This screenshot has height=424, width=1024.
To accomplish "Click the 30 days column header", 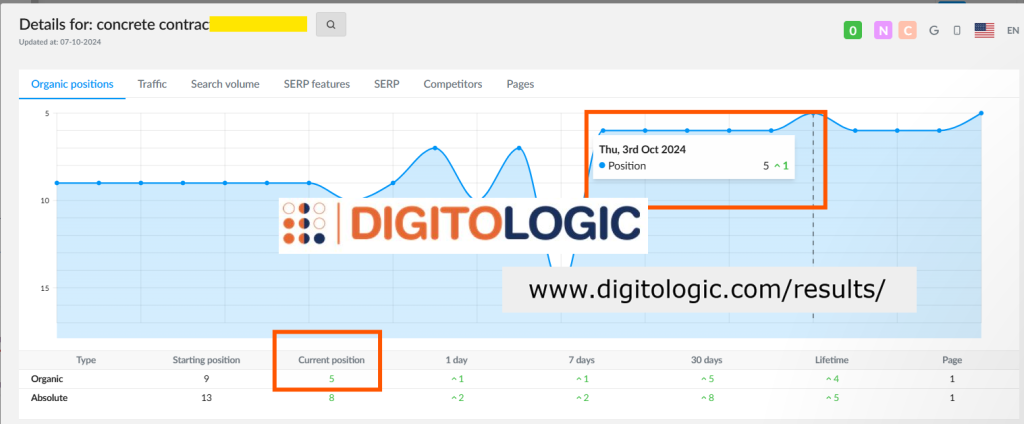I will 707,360.
